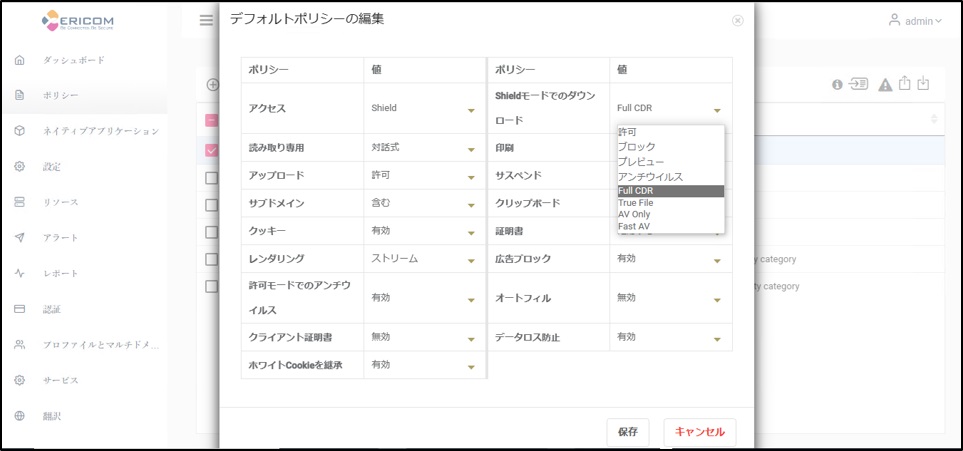Toggle the pink minus select-all checkbox
This screenshot has height=451, width=963.
point(211,120)
